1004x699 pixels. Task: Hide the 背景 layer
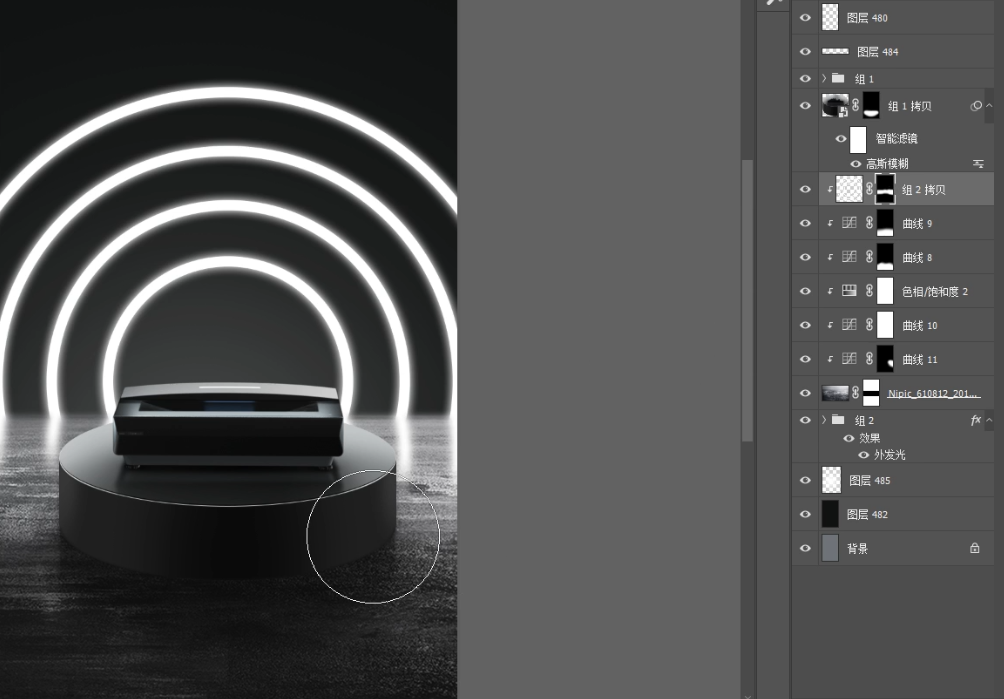pyautogui.click(x=806, y=548)
